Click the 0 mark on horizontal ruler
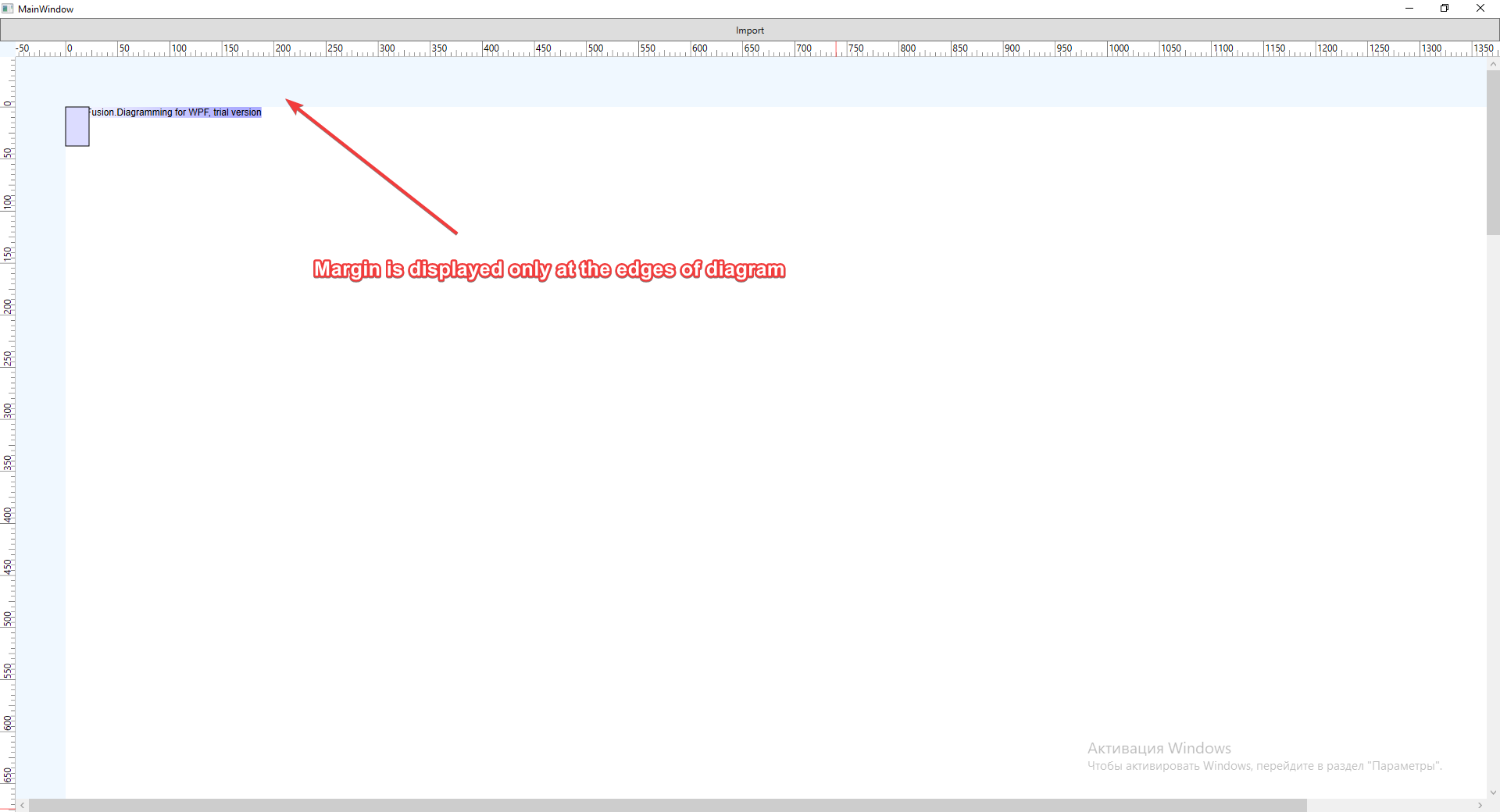This screenshot has width=1500, height=812. pyautogui.click(x=67, y=49)
